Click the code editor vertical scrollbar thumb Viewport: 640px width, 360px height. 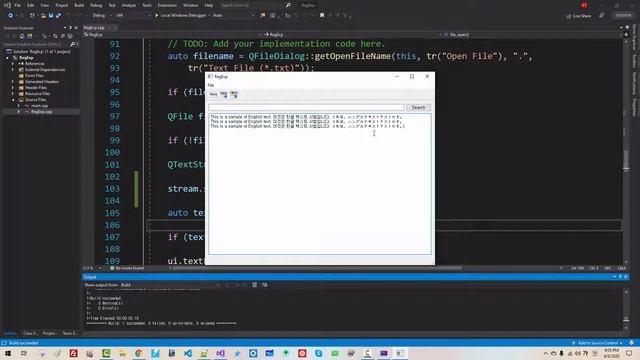tap(626, 159)
